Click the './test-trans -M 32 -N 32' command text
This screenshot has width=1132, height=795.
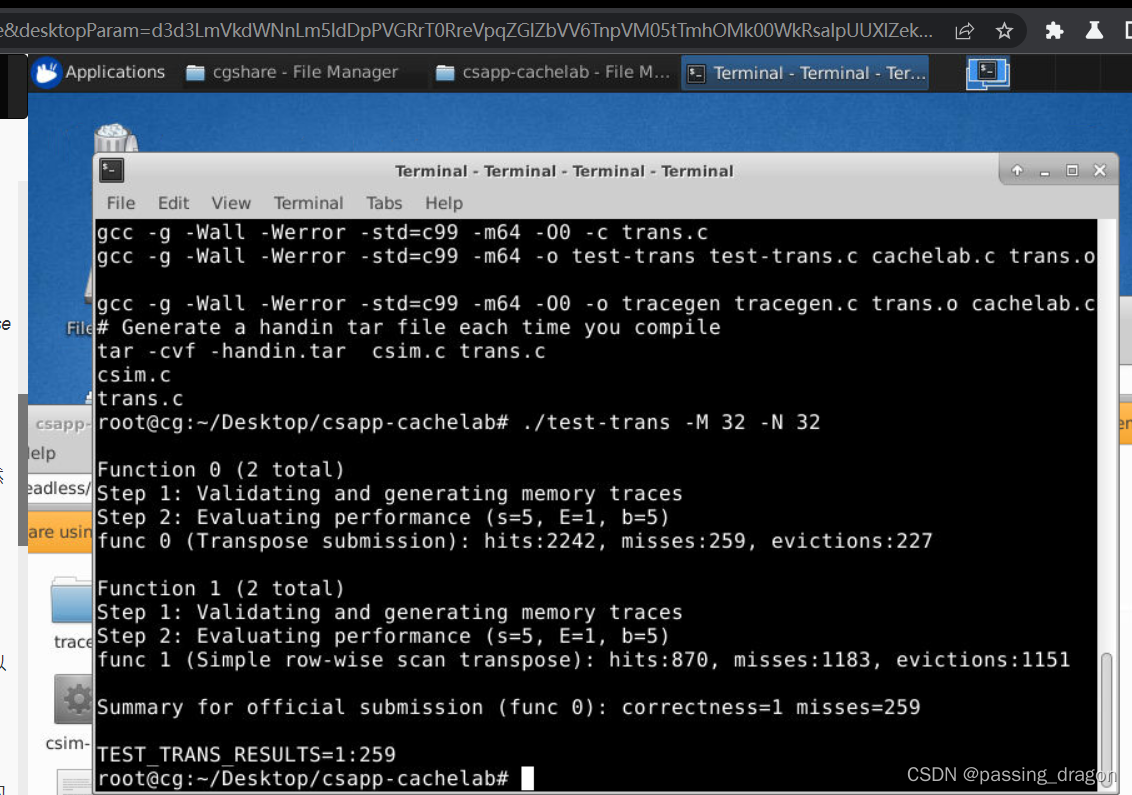pos(671,422)
